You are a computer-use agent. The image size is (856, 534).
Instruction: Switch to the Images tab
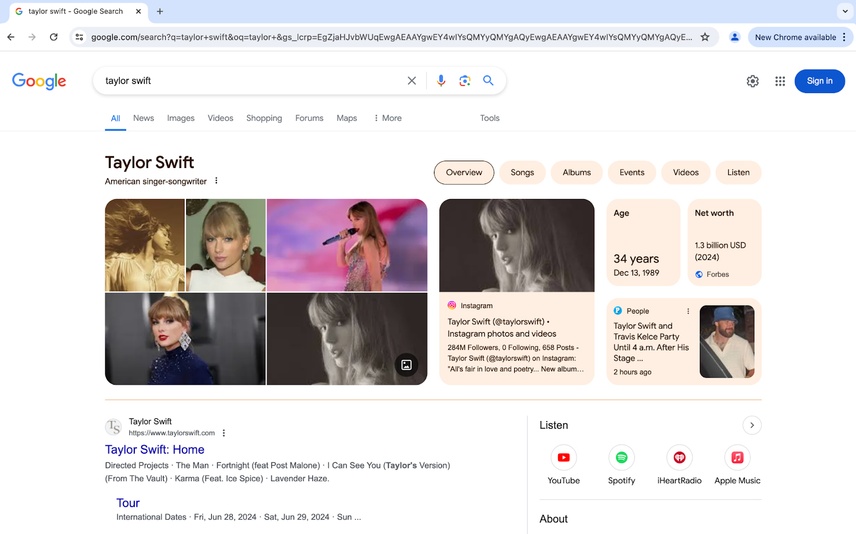[181, 118]
